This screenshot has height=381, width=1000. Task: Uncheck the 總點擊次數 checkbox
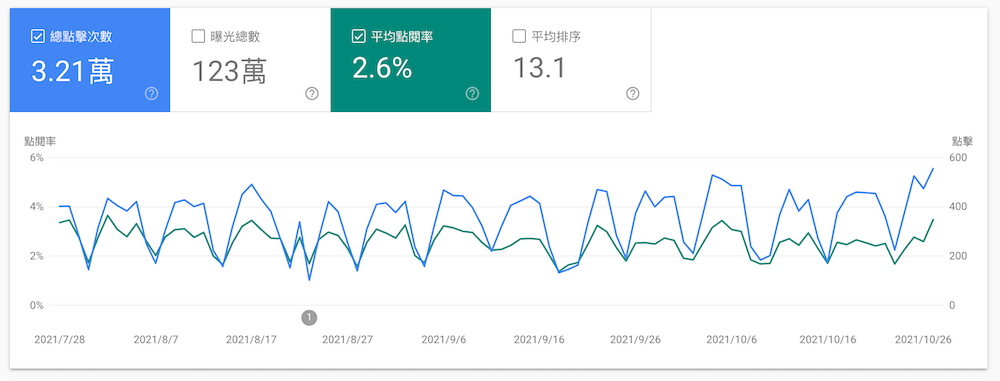(38, 36)
